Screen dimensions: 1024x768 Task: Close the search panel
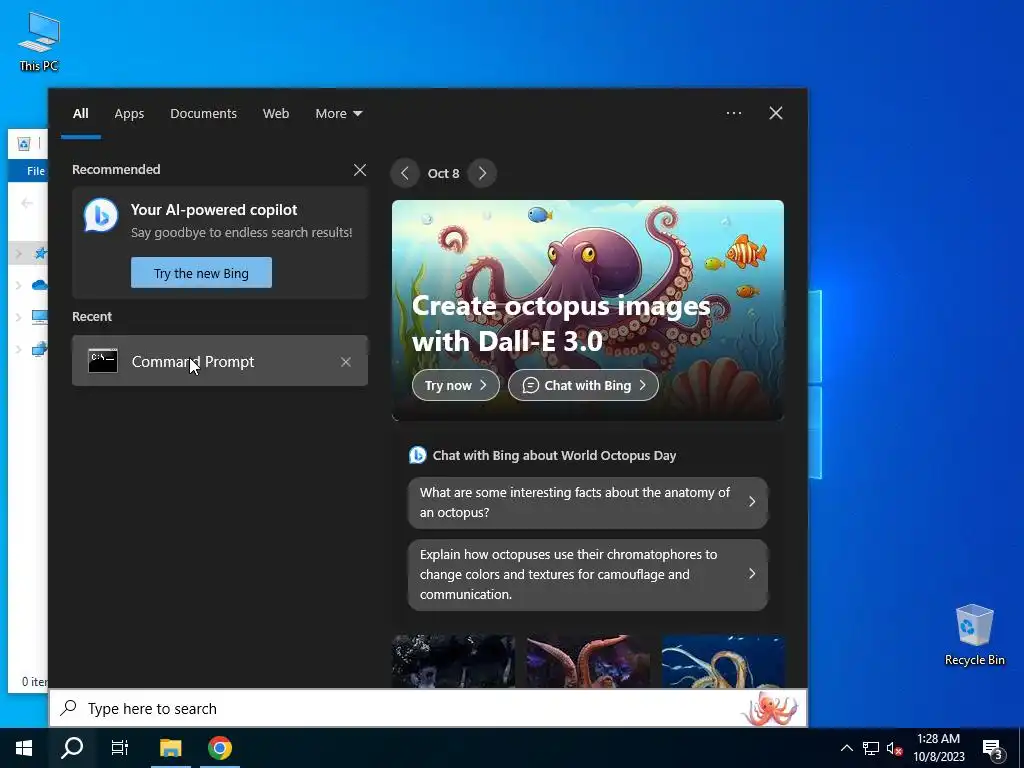click(776, 113)
